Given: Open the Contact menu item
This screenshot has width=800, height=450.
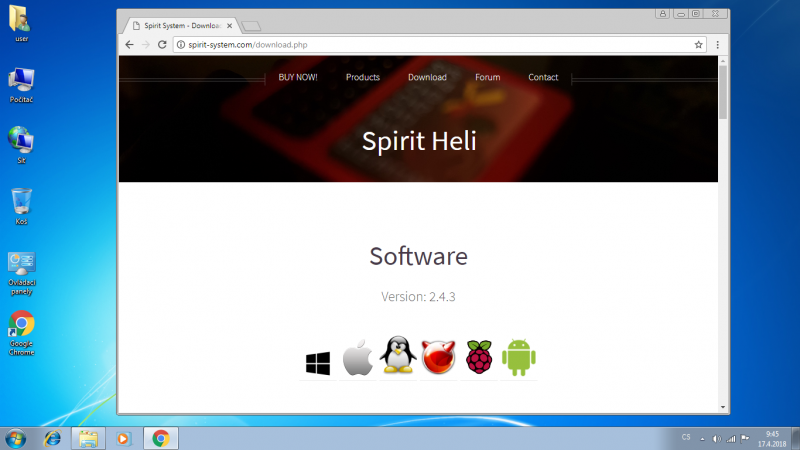Looking at the screenshot, I should pos(543,77).
